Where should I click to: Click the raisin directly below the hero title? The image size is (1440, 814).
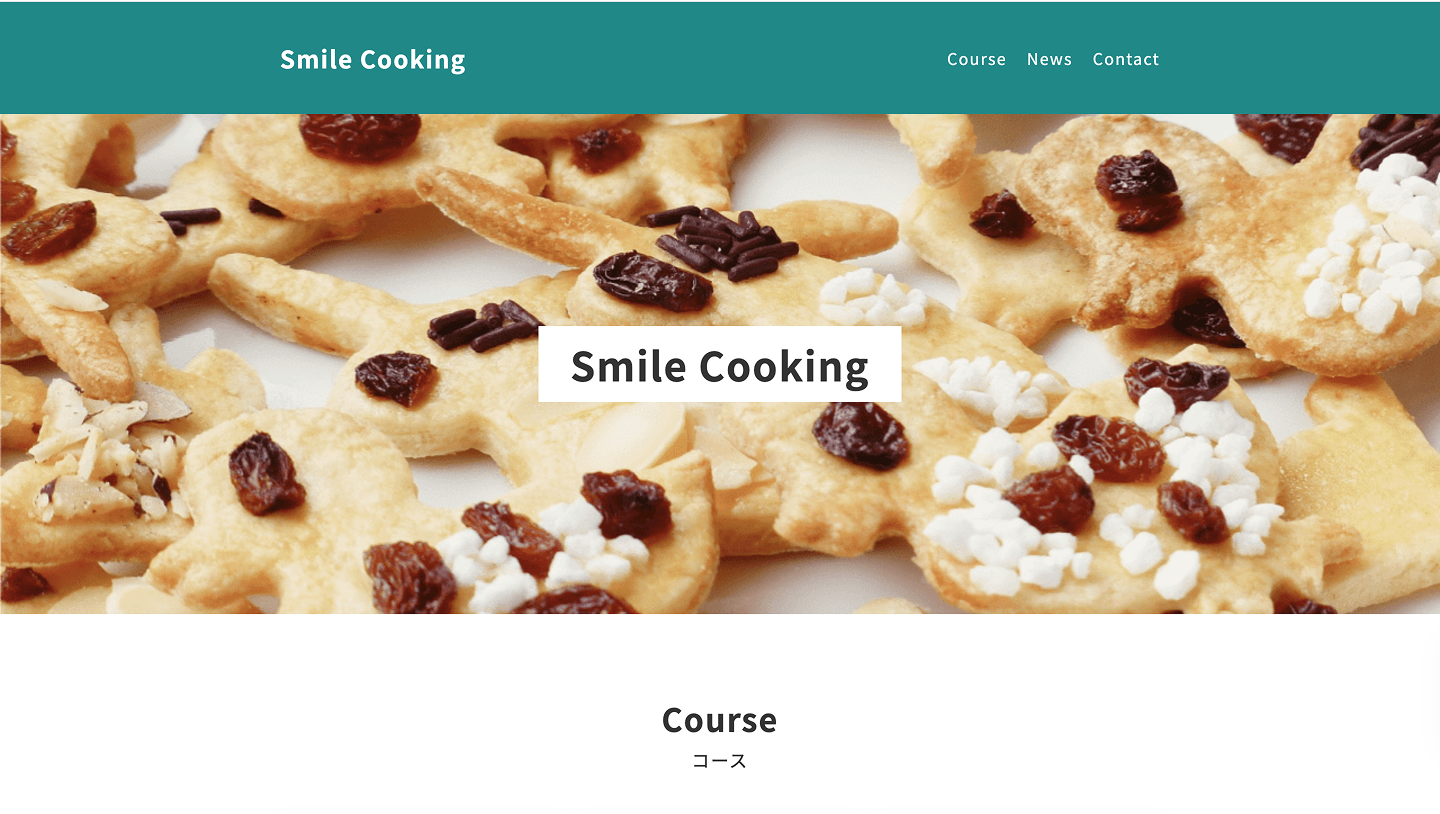pyautogui.click(x=860, y=435)
